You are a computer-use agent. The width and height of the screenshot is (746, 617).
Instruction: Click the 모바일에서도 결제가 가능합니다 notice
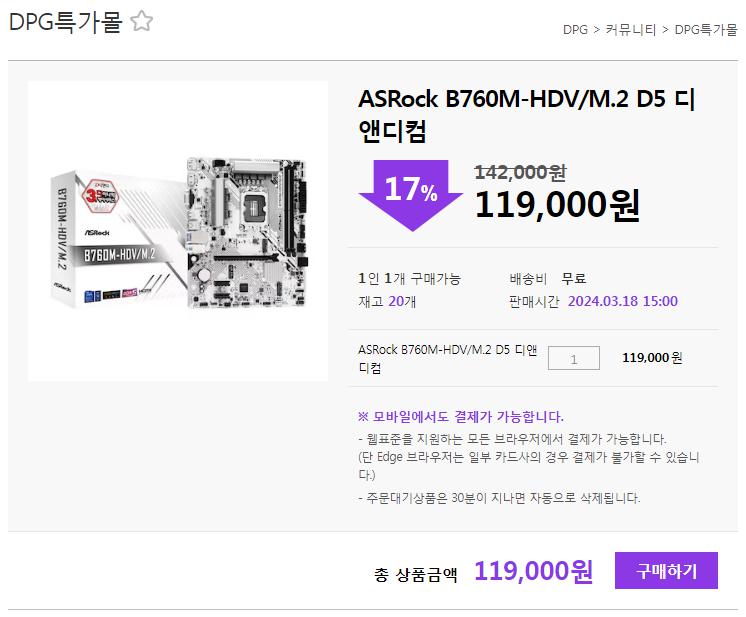pos(461,417)
